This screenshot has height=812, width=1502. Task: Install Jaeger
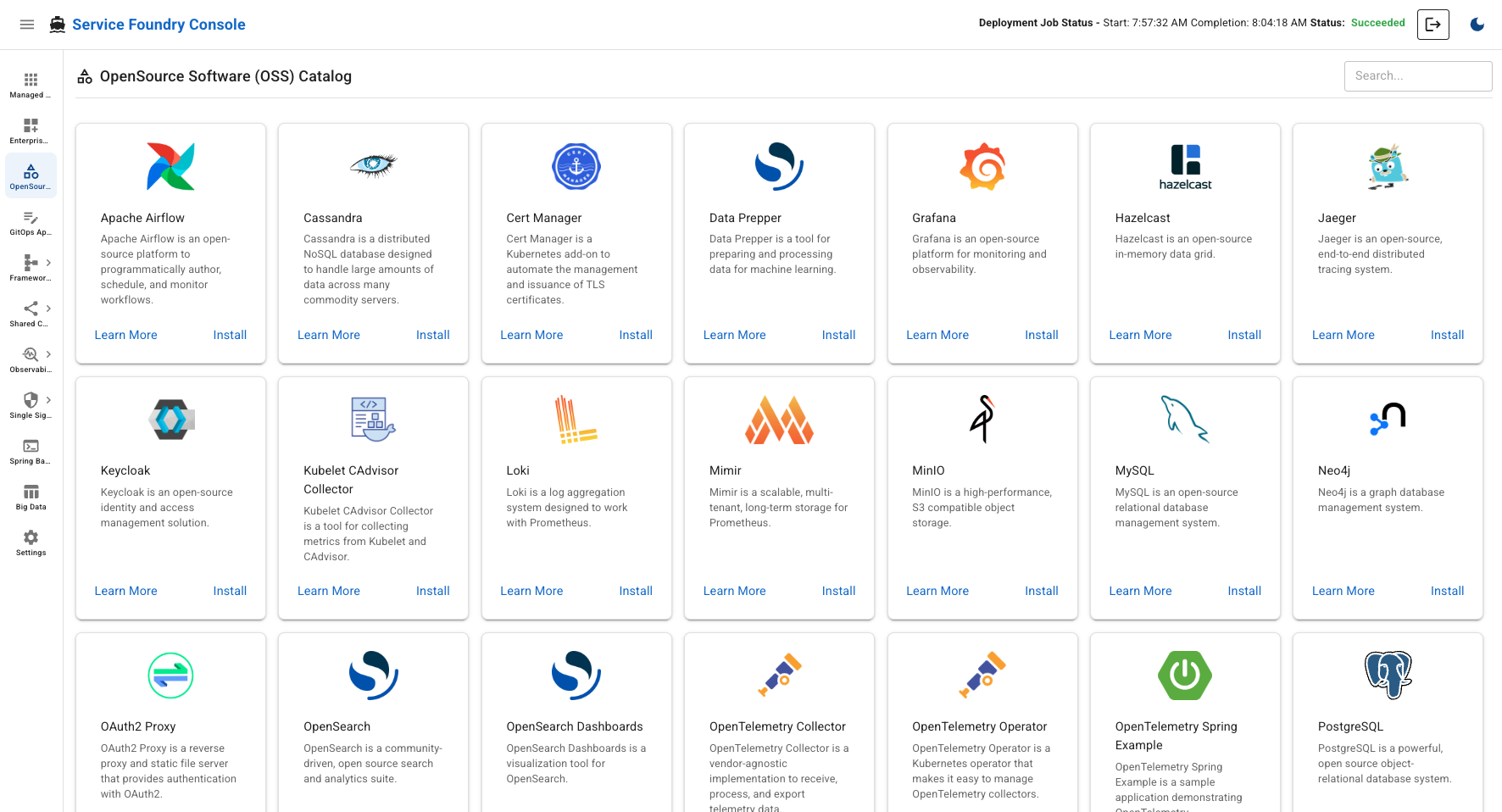click(1448, 335)
